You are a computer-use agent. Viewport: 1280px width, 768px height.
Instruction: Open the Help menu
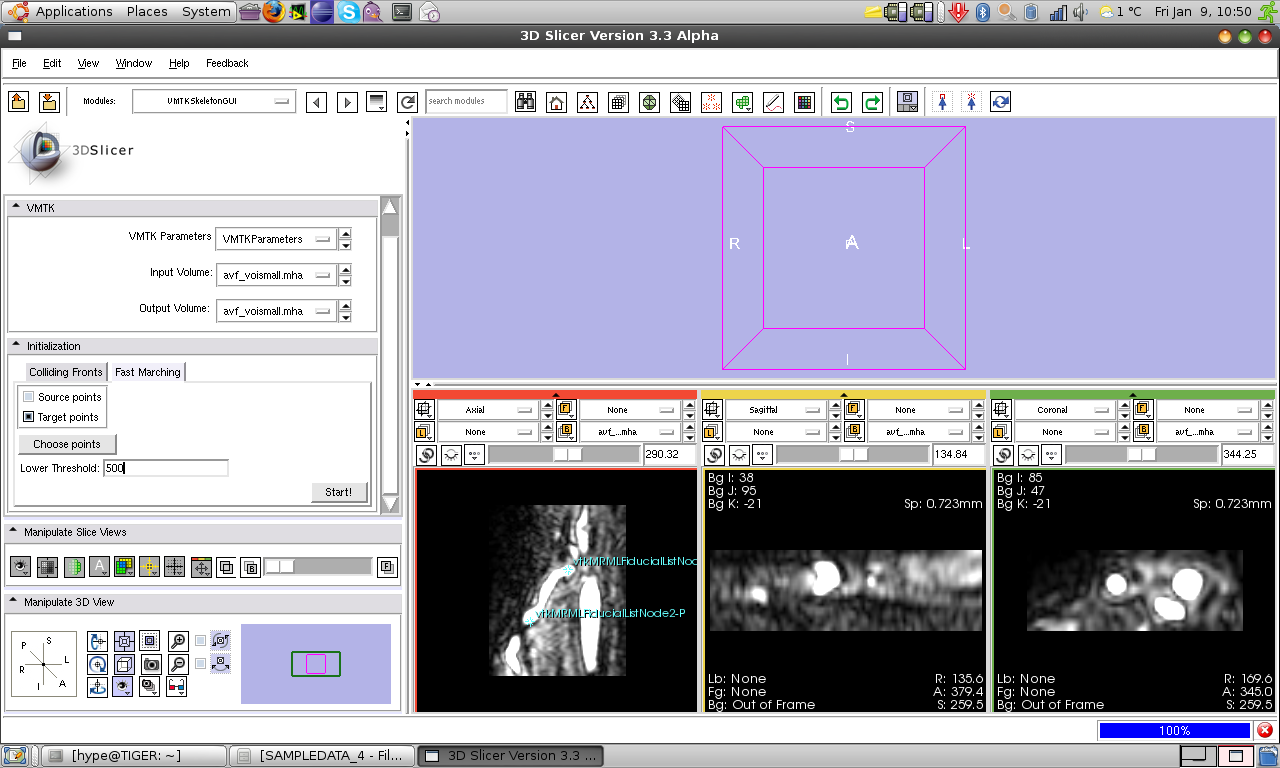pos(179,63)
